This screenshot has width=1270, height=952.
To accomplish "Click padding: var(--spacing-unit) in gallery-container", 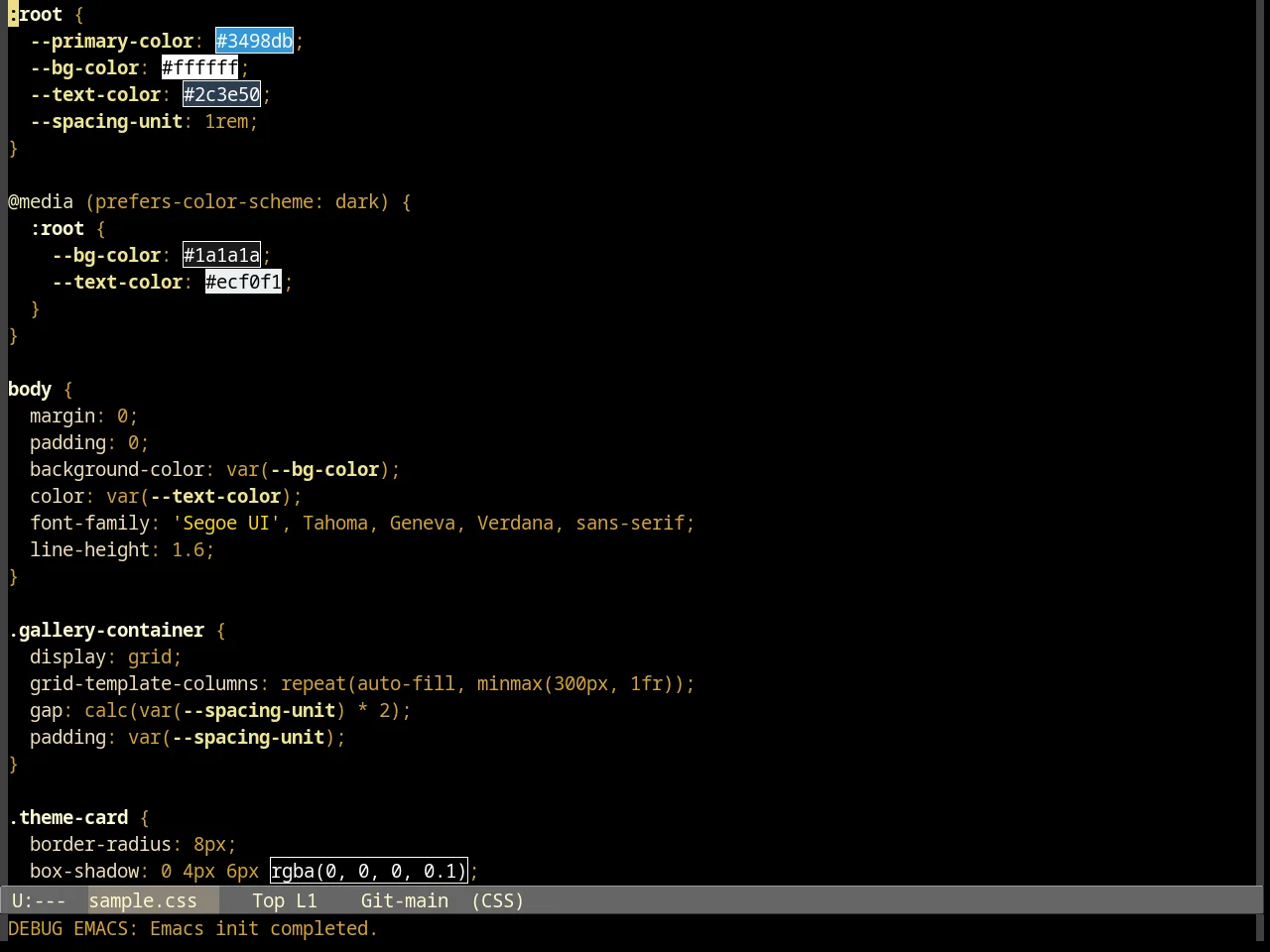I will pyautogui.click(x=188, y=737).
